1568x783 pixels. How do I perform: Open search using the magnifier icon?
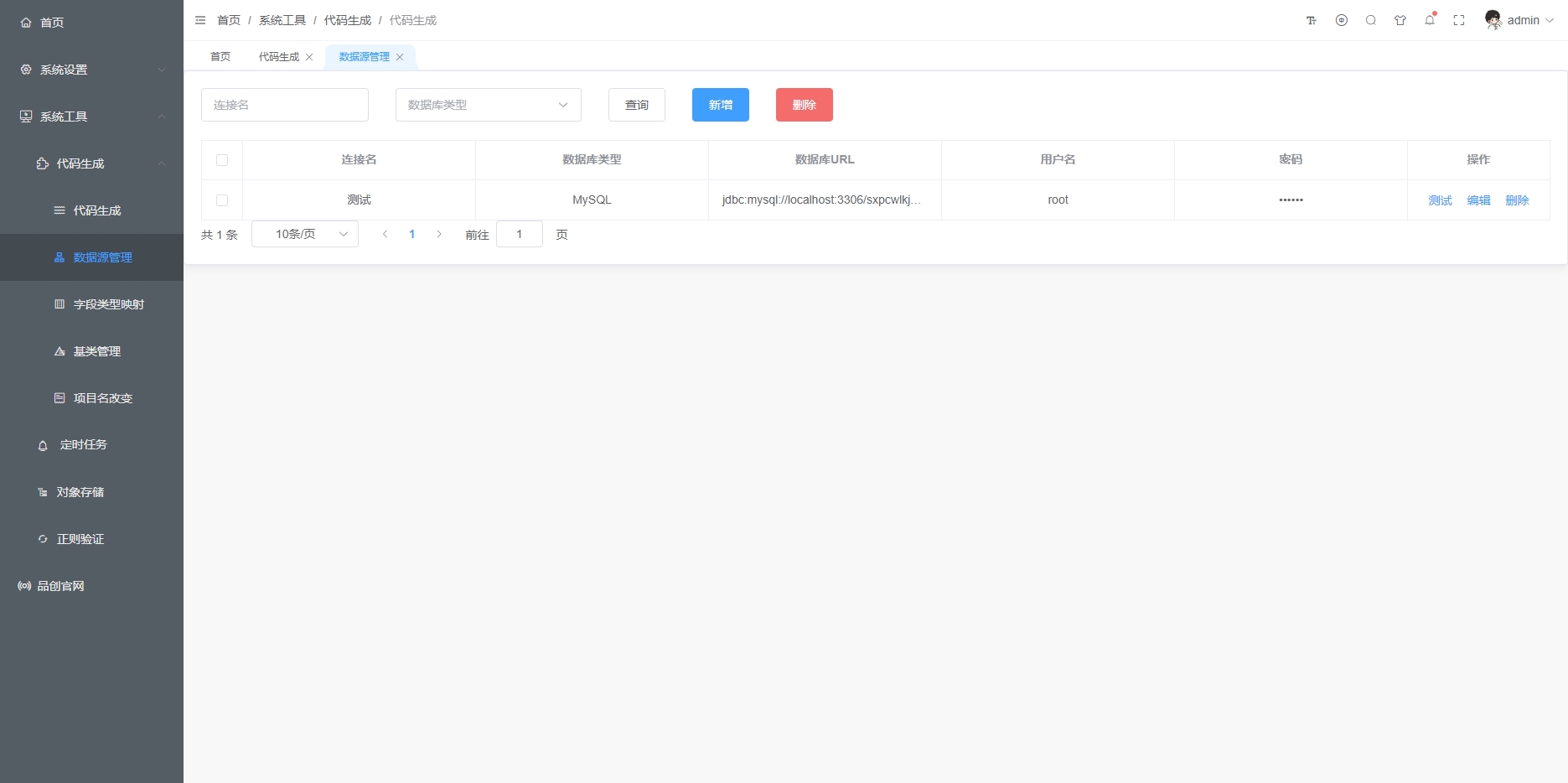[x=1371, y=21]
